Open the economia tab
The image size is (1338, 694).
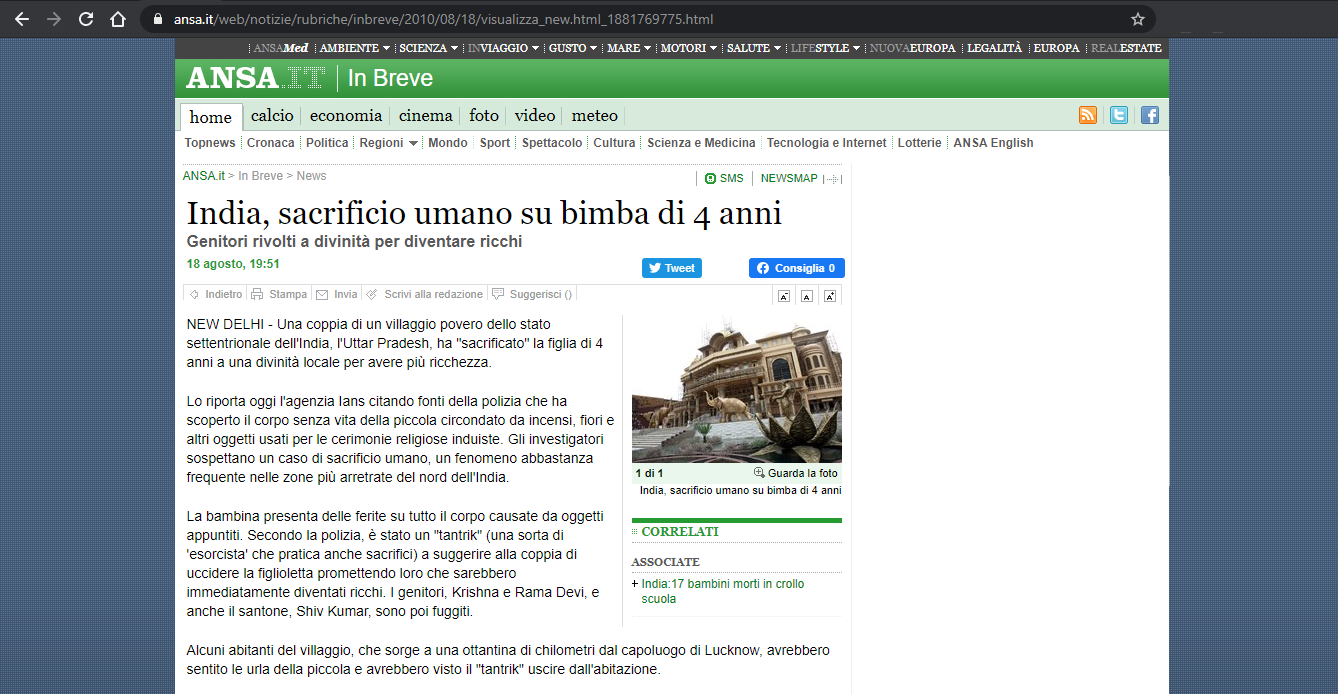346,115
